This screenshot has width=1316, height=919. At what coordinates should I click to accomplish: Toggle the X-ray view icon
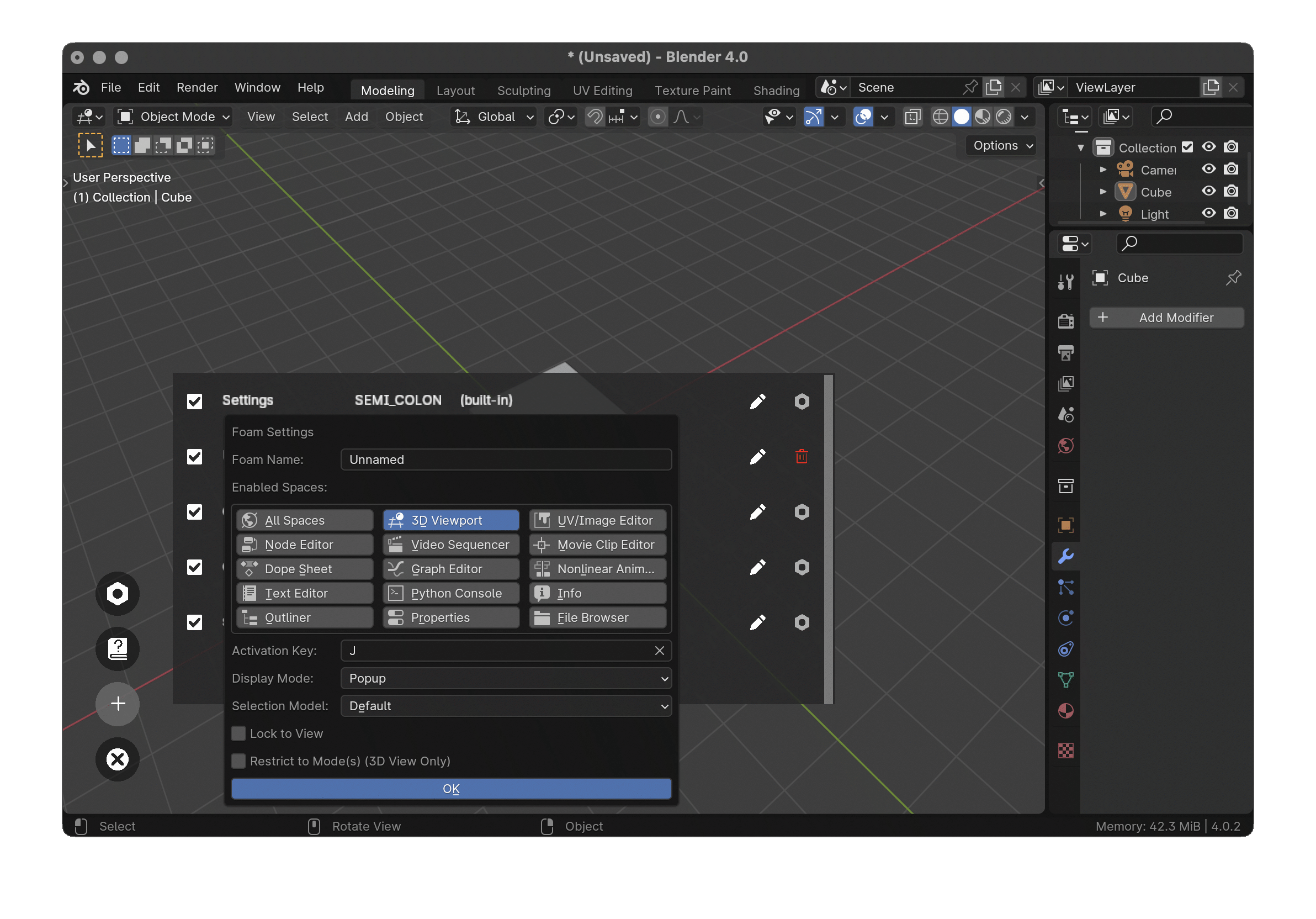click(x=912, y=117)
